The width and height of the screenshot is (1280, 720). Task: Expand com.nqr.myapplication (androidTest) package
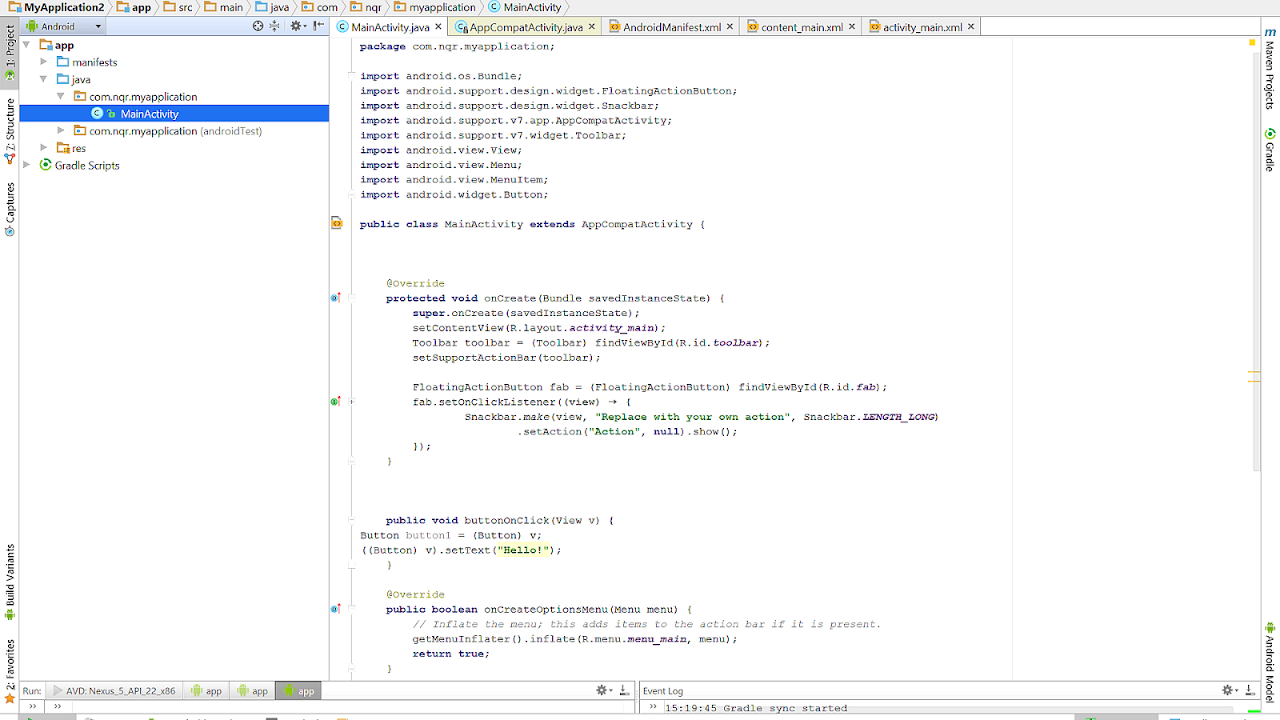tap(61, 131)
